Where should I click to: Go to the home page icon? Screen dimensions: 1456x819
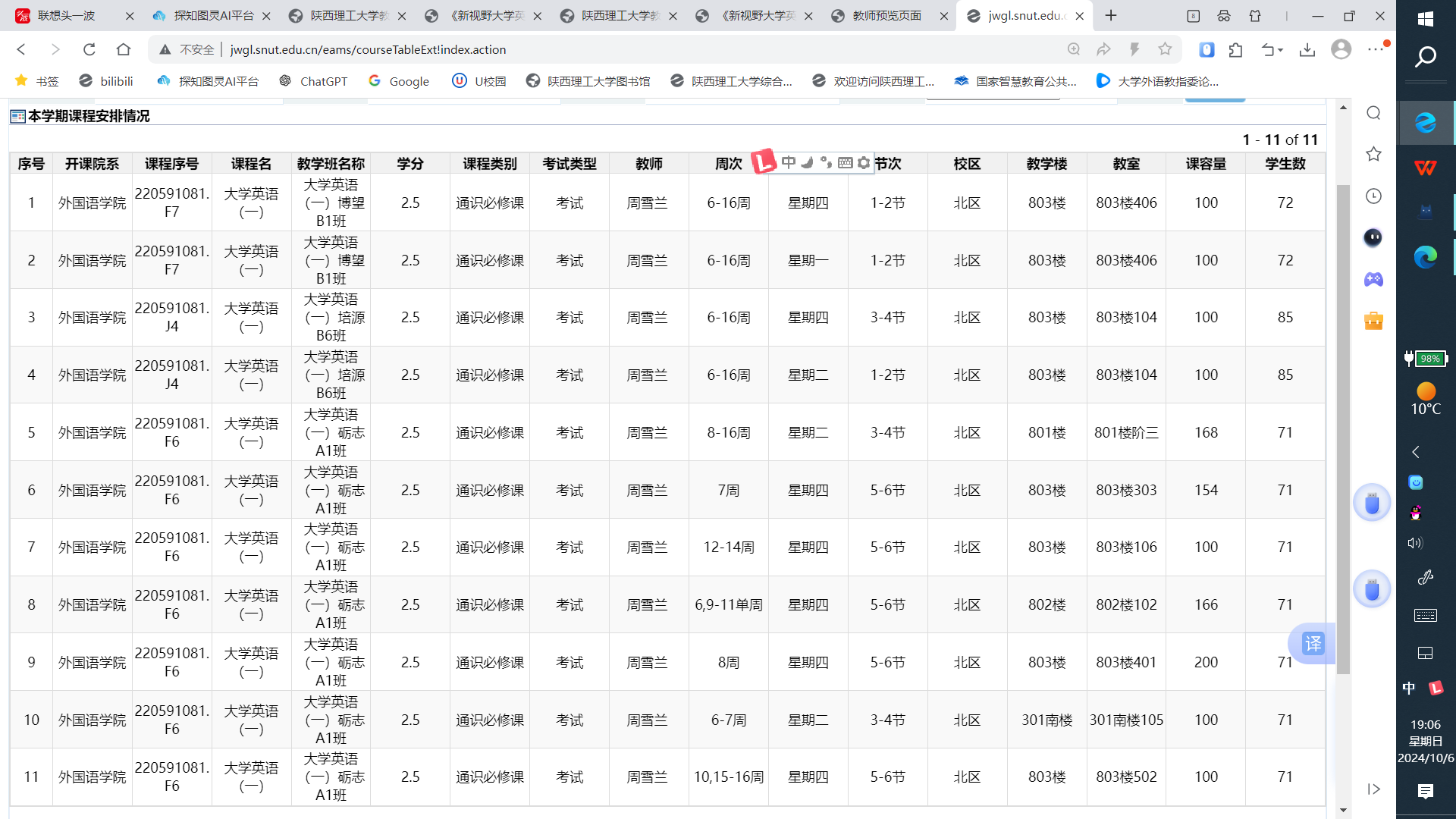124,49
